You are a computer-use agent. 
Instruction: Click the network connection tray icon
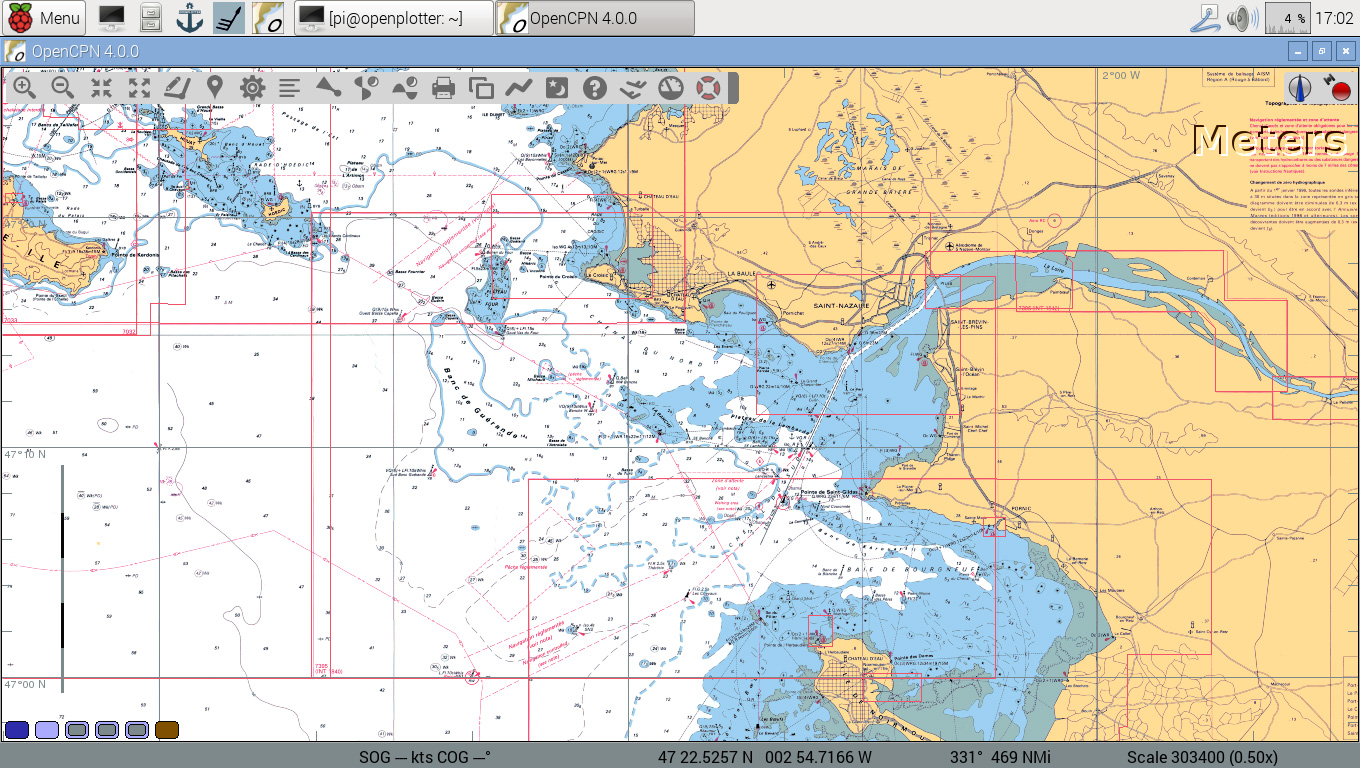[1206, 18]
